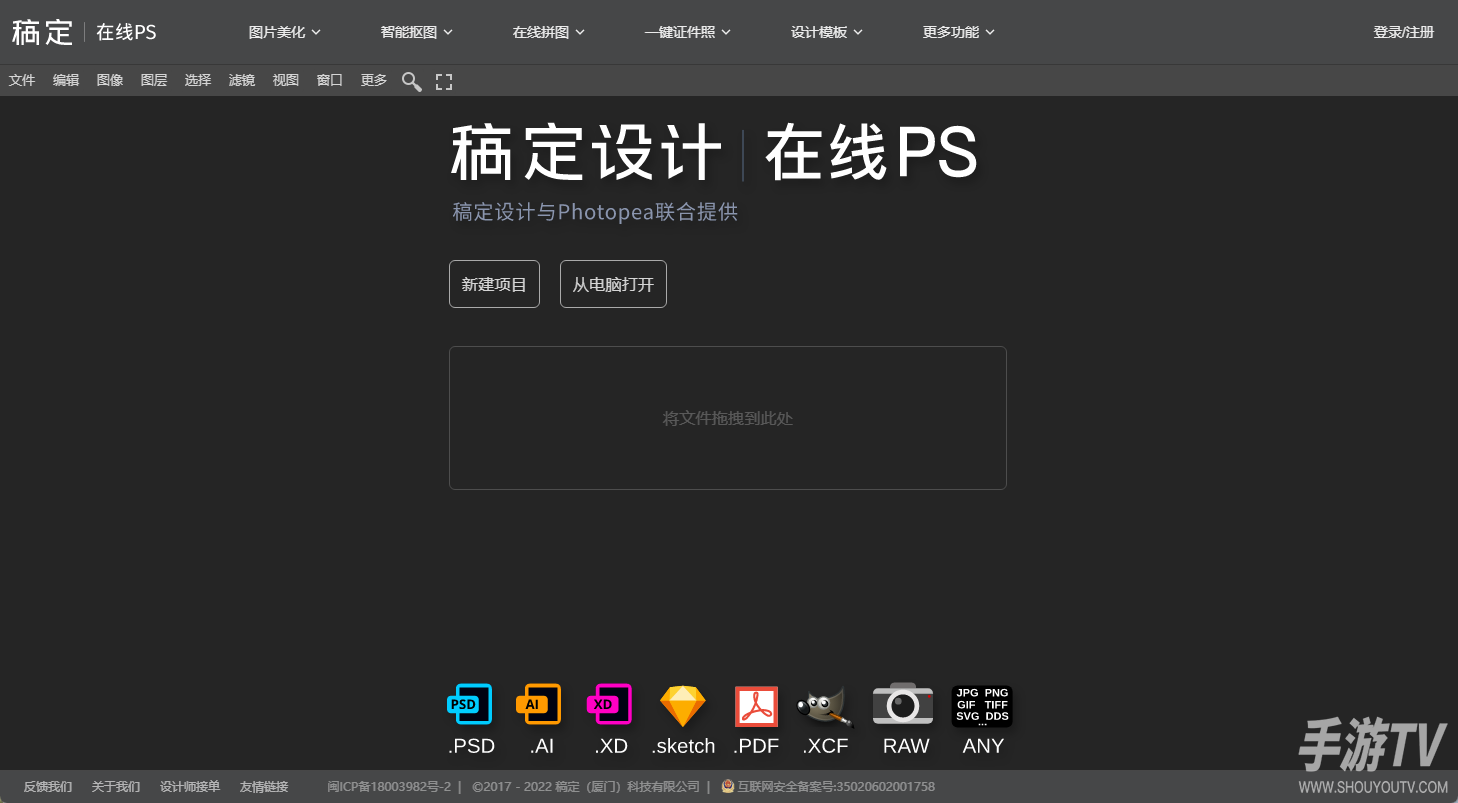The height and width of the screenshot is (803, 1458).
Task: Click the 新建项目 button
Action: (x=494, y=284)
